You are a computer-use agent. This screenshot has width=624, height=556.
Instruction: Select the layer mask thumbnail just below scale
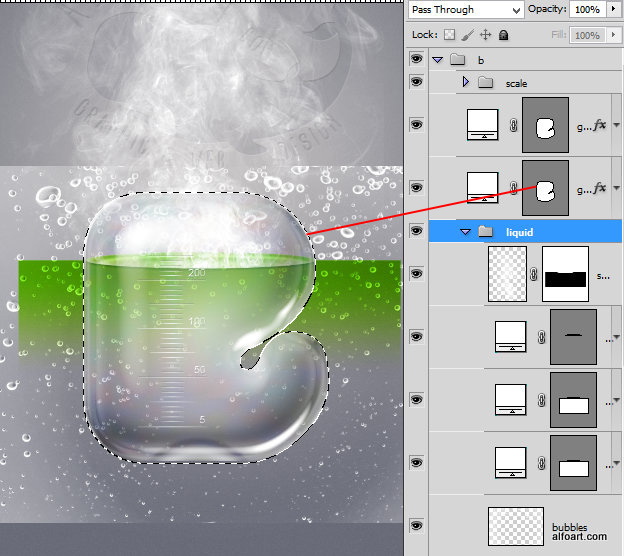click(545, 125)
